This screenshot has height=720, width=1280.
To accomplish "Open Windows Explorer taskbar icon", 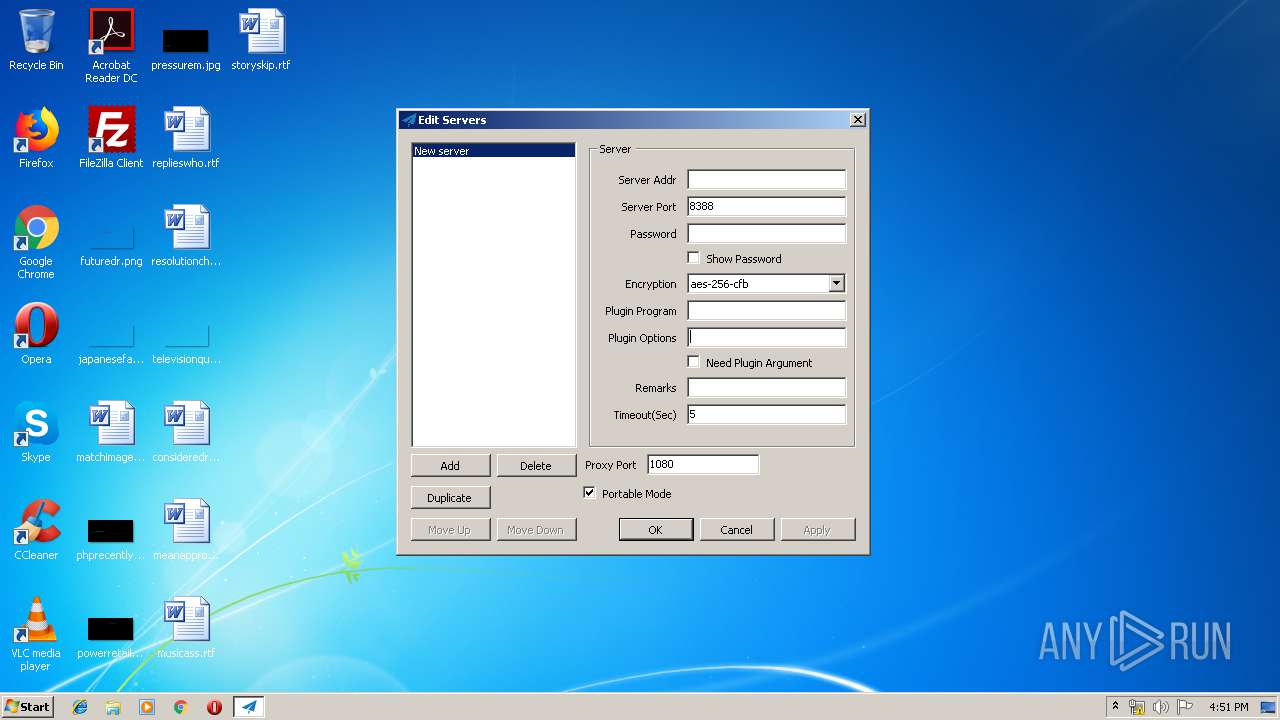I will coord(113,707).
